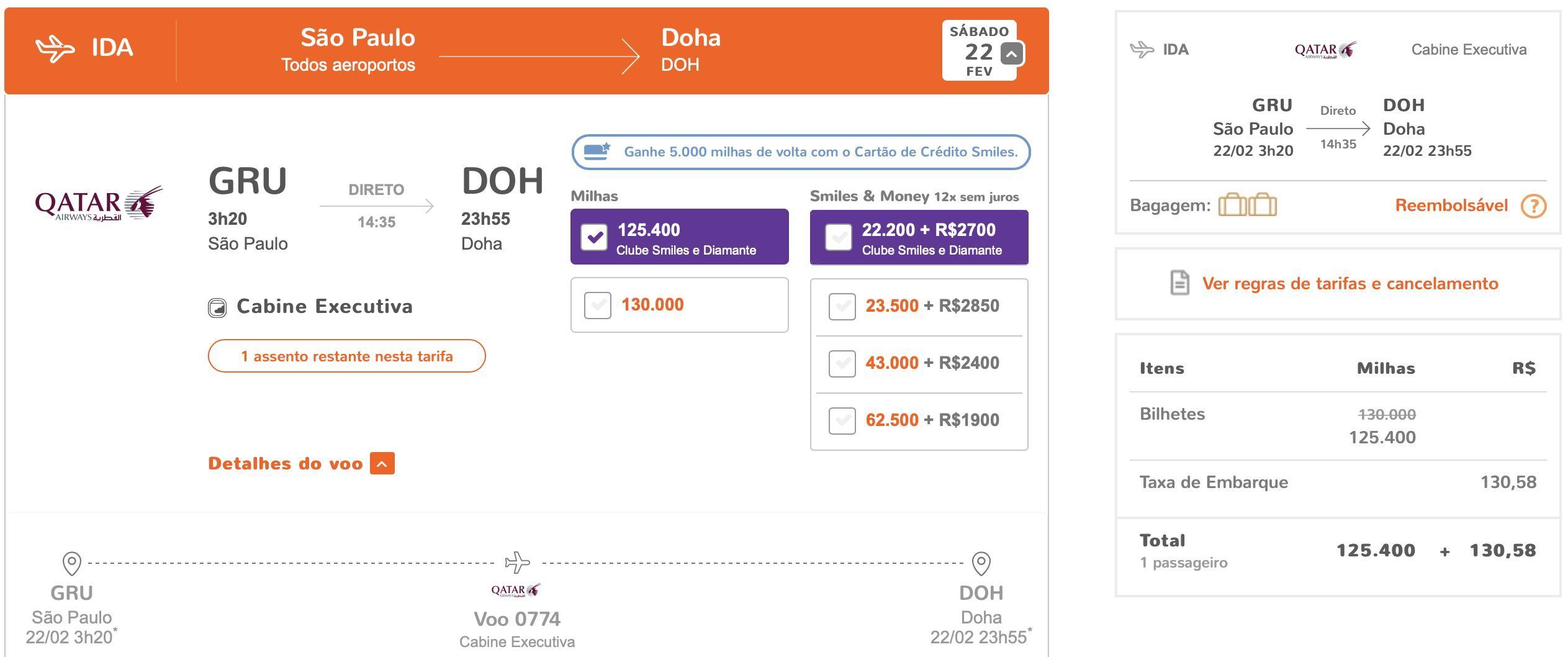
Task: Click the Cabine Executiva seat icon
Action: [x=217, y=307]
